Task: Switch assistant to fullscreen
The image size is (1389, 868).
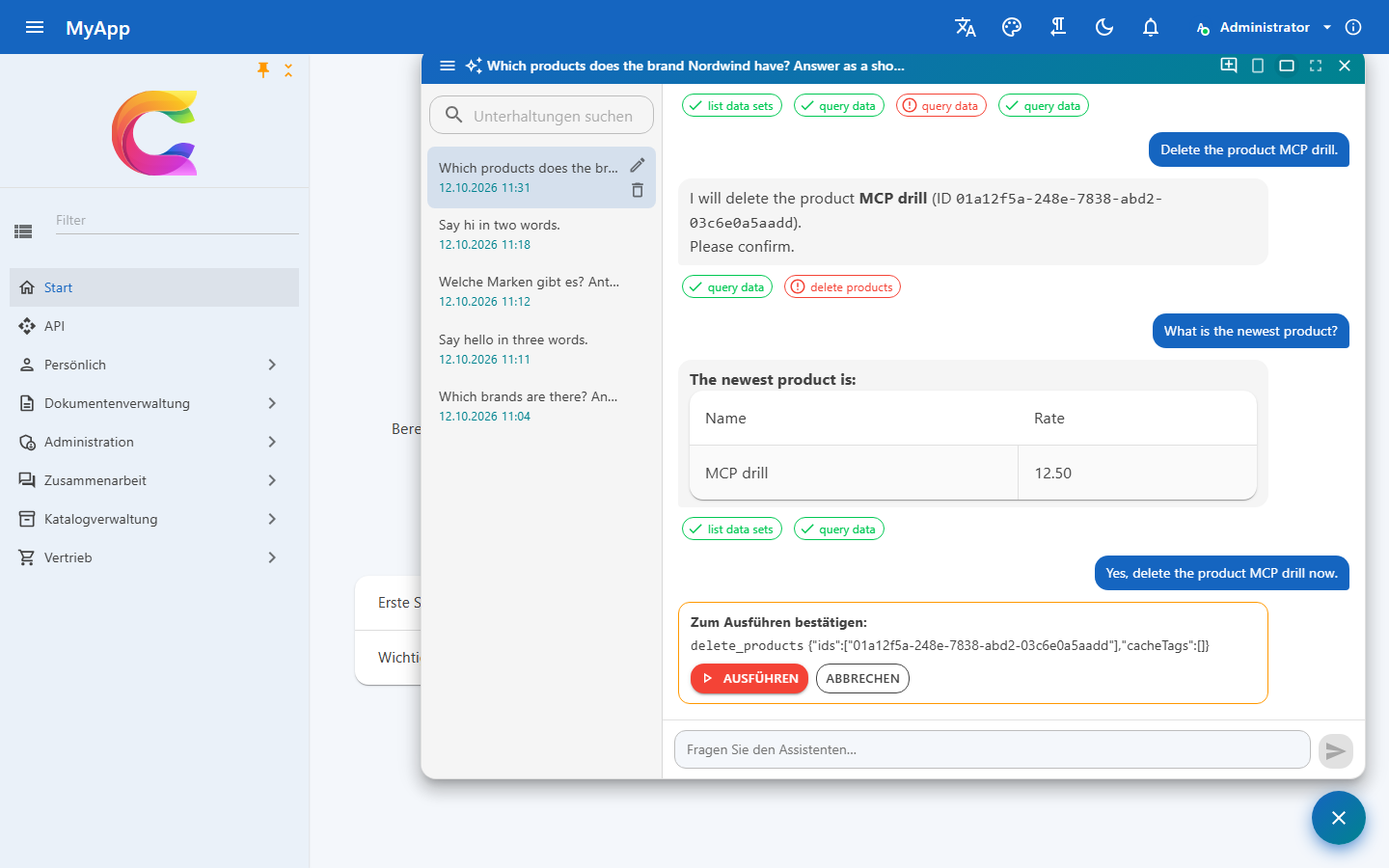Action: 1316,66
